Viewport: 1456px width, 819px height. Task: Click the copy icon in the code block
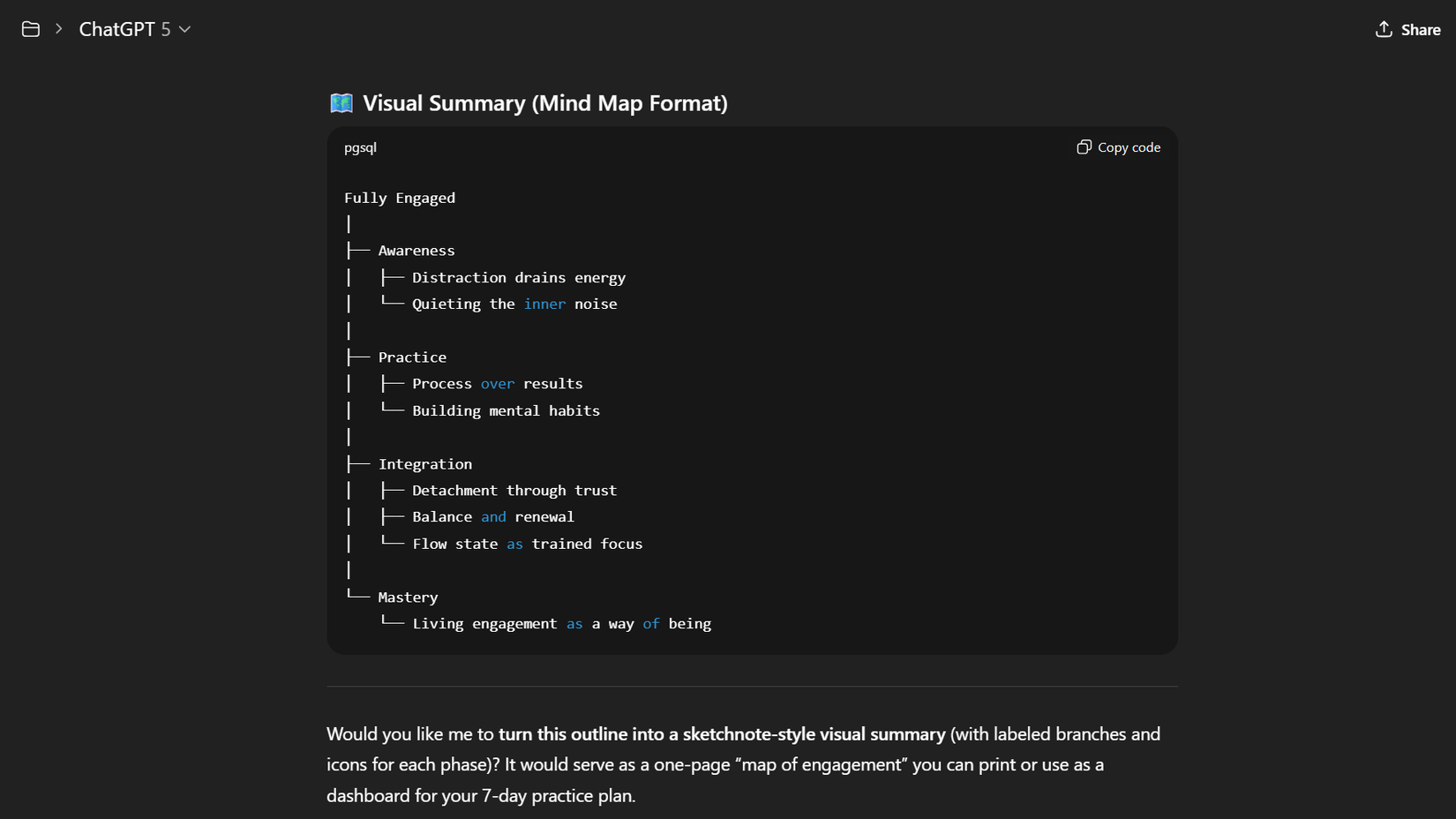click(x=1084, y=147)
